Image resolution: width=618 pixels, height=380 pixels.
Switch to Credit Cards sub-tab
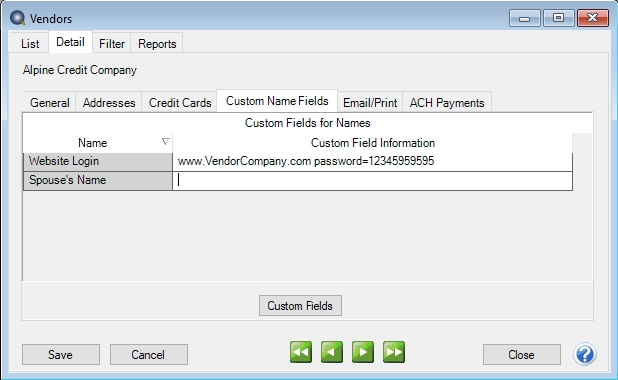point(180,102)
